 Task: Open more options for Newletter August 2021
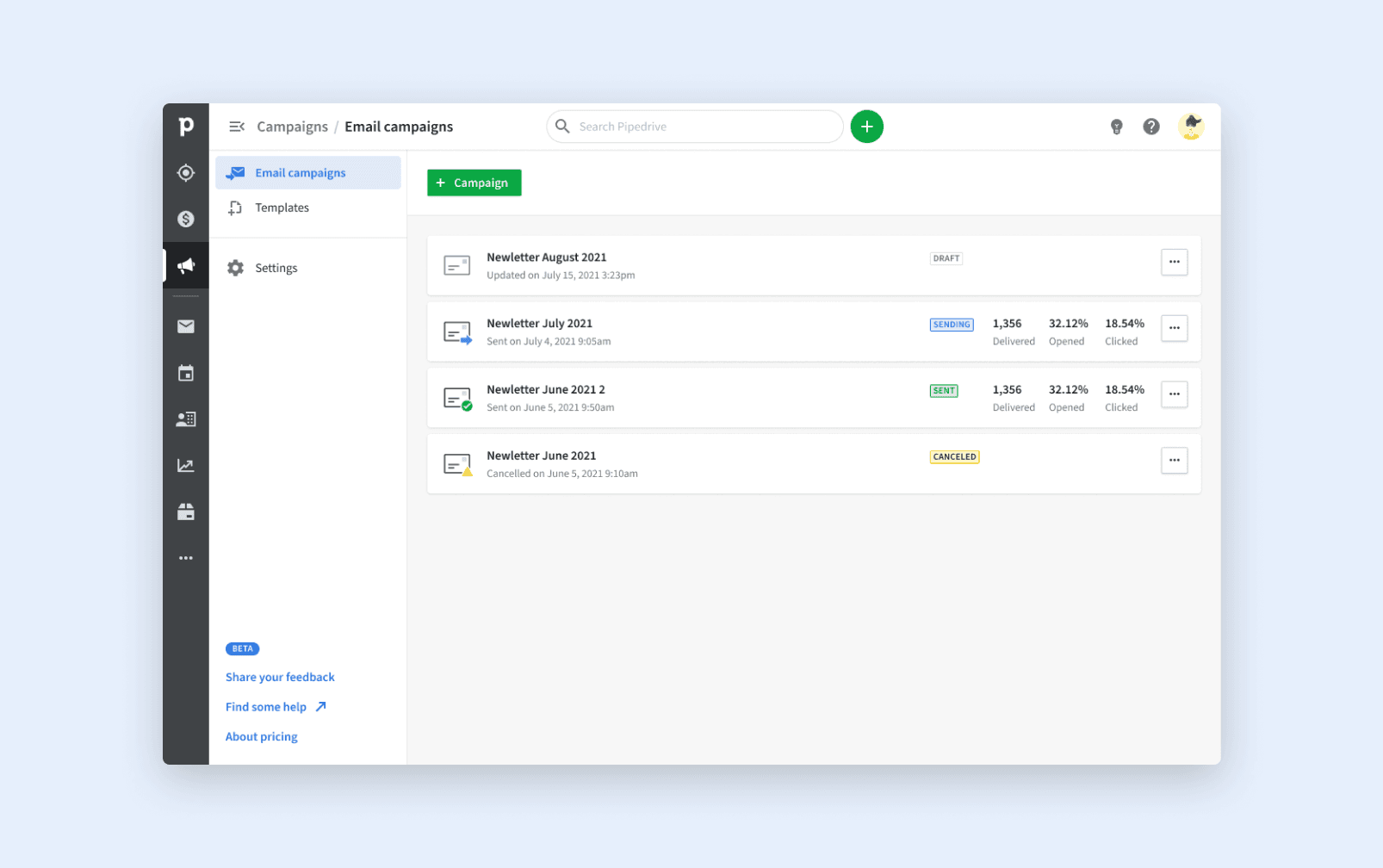[x=1175, y=262]
